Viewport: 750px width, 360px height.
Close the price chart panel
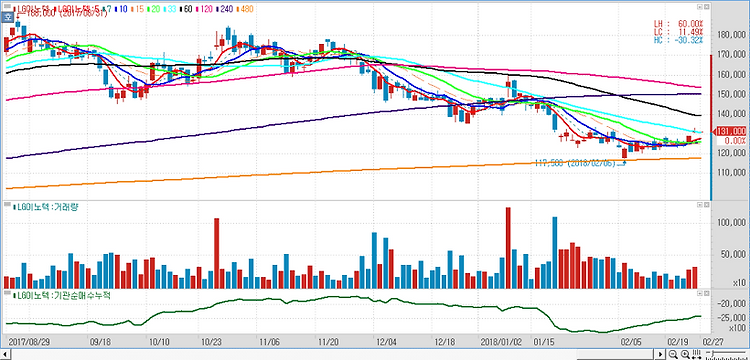706,7
